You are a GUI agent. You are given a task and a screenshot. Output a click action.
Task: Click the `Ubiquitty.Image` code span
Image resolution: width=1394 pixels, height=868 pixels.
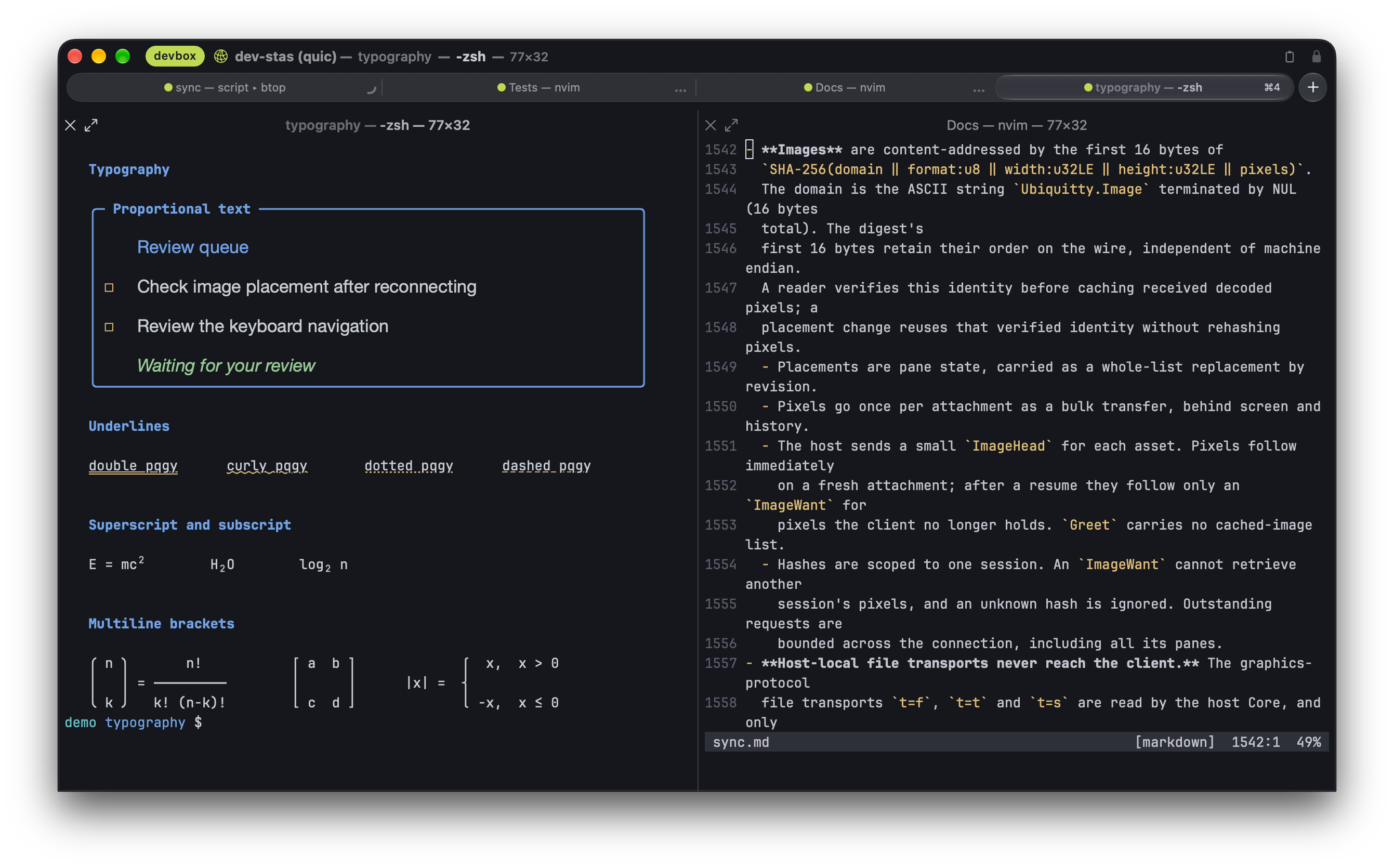click(x=1081, y=189)
